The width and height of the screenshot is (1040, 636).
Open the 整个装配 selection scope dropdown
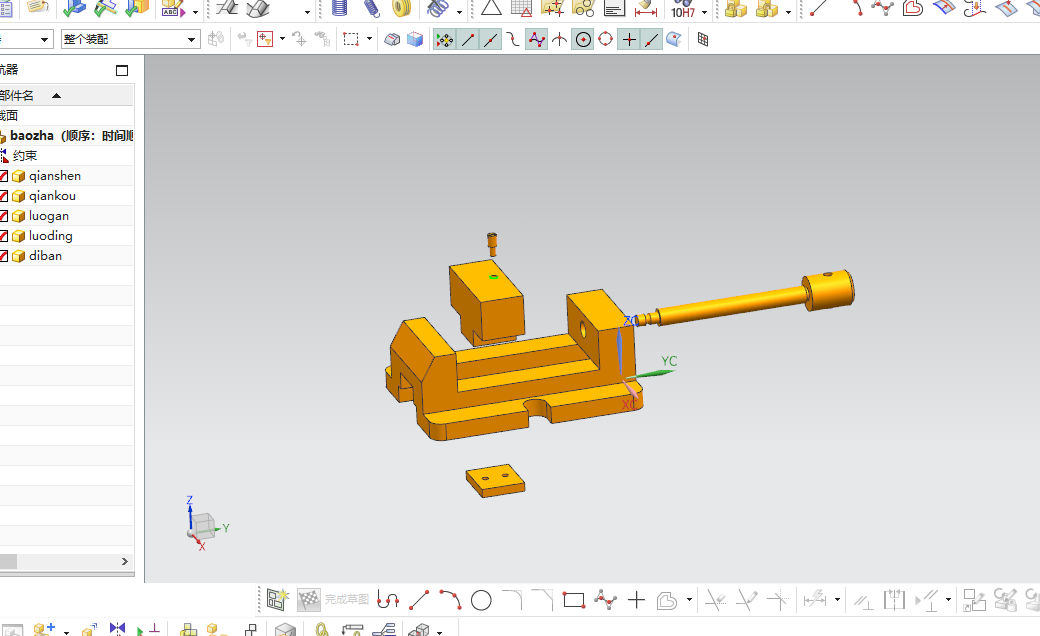[131, 39]
